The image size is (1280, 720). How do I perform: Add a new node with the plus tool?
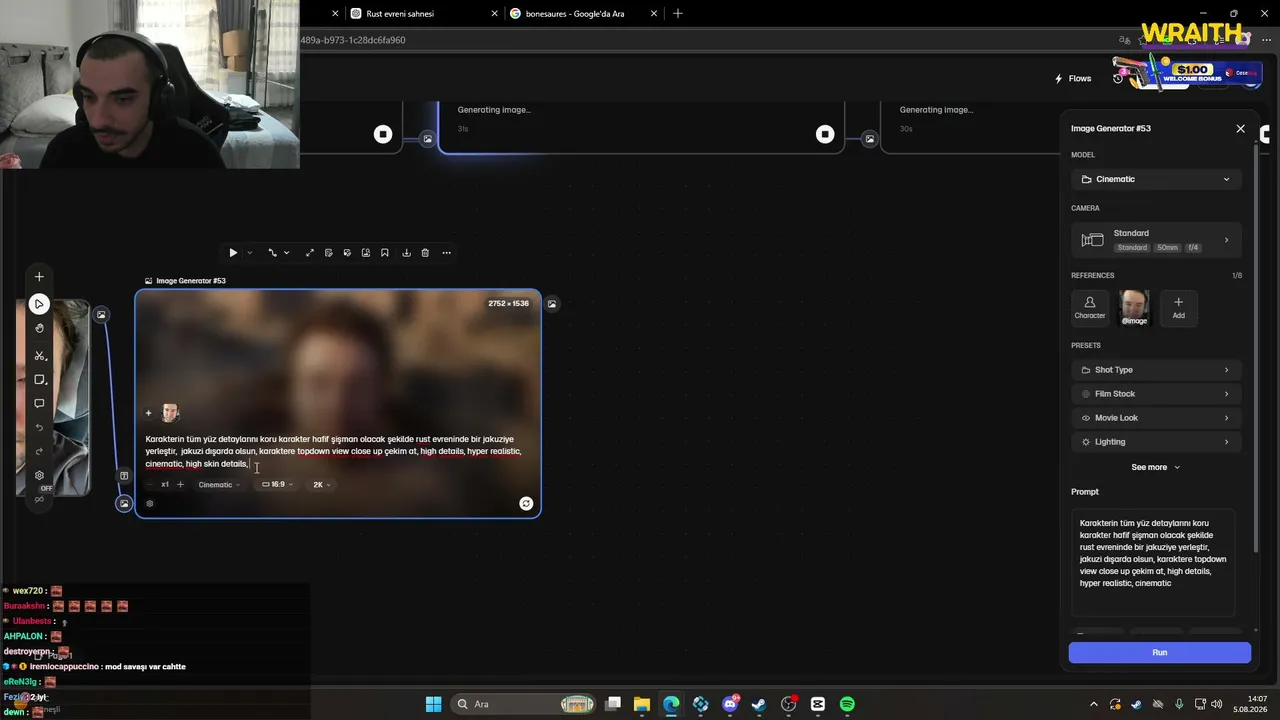click(39, 277)
